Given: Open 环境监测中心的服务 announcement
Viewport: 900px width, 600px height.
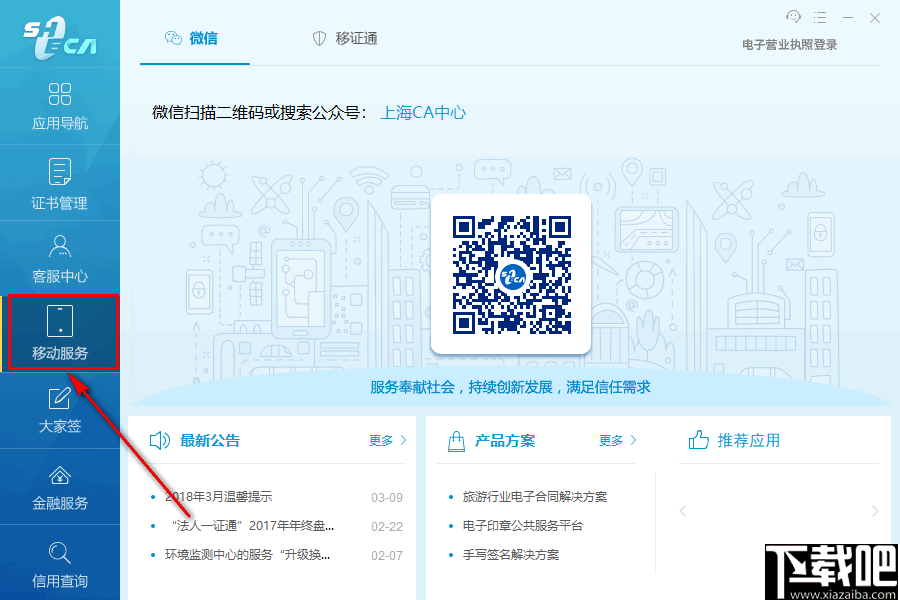Looking at the screenshot, I should point(247,555).
